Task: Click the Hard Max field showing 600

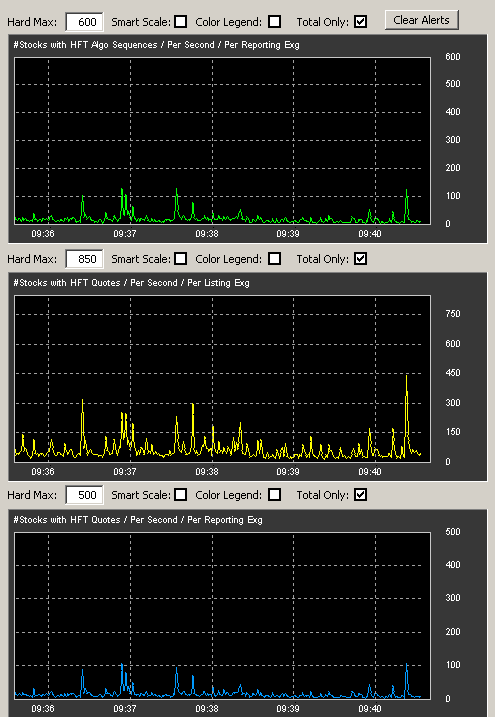Action: [x=85, y=22]
